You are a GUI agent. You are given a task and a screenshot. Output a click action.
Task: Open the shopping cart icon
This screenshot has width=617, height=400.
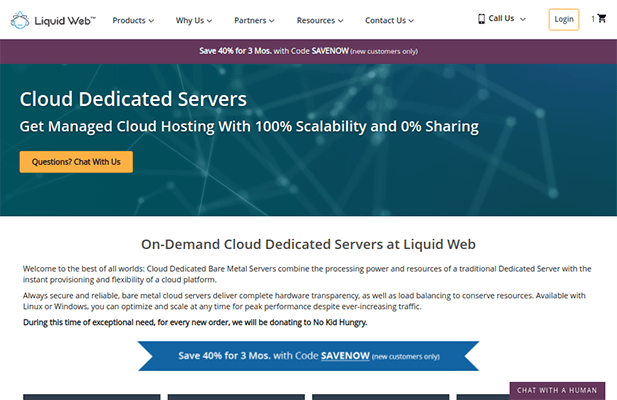point(602,18)
